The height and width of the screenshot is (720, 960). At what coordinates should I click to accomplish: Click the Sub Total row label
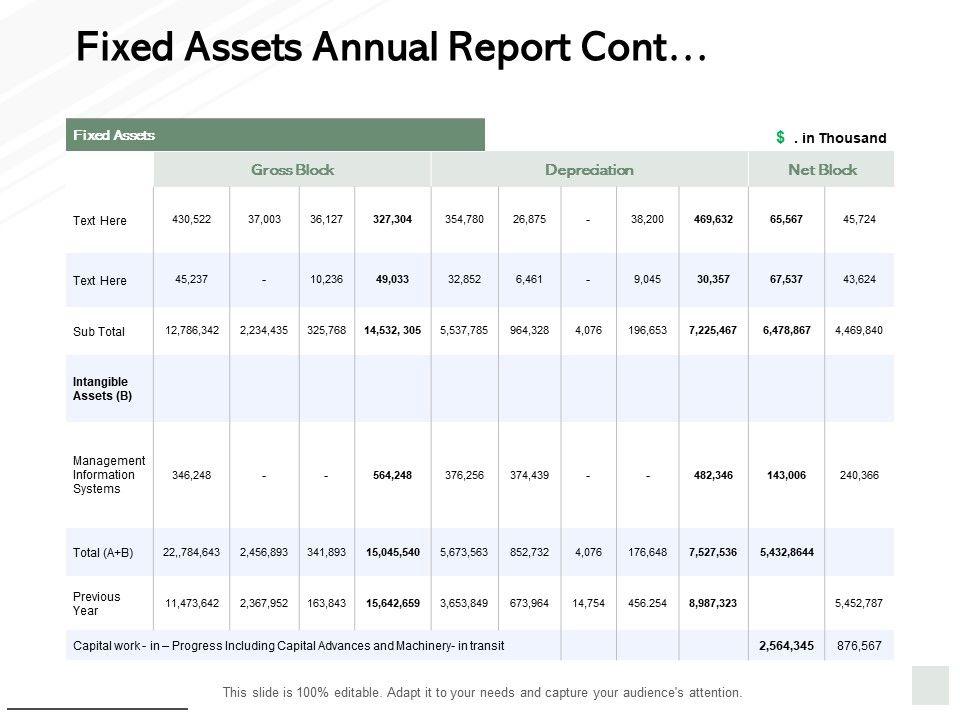tap(99, 332)
